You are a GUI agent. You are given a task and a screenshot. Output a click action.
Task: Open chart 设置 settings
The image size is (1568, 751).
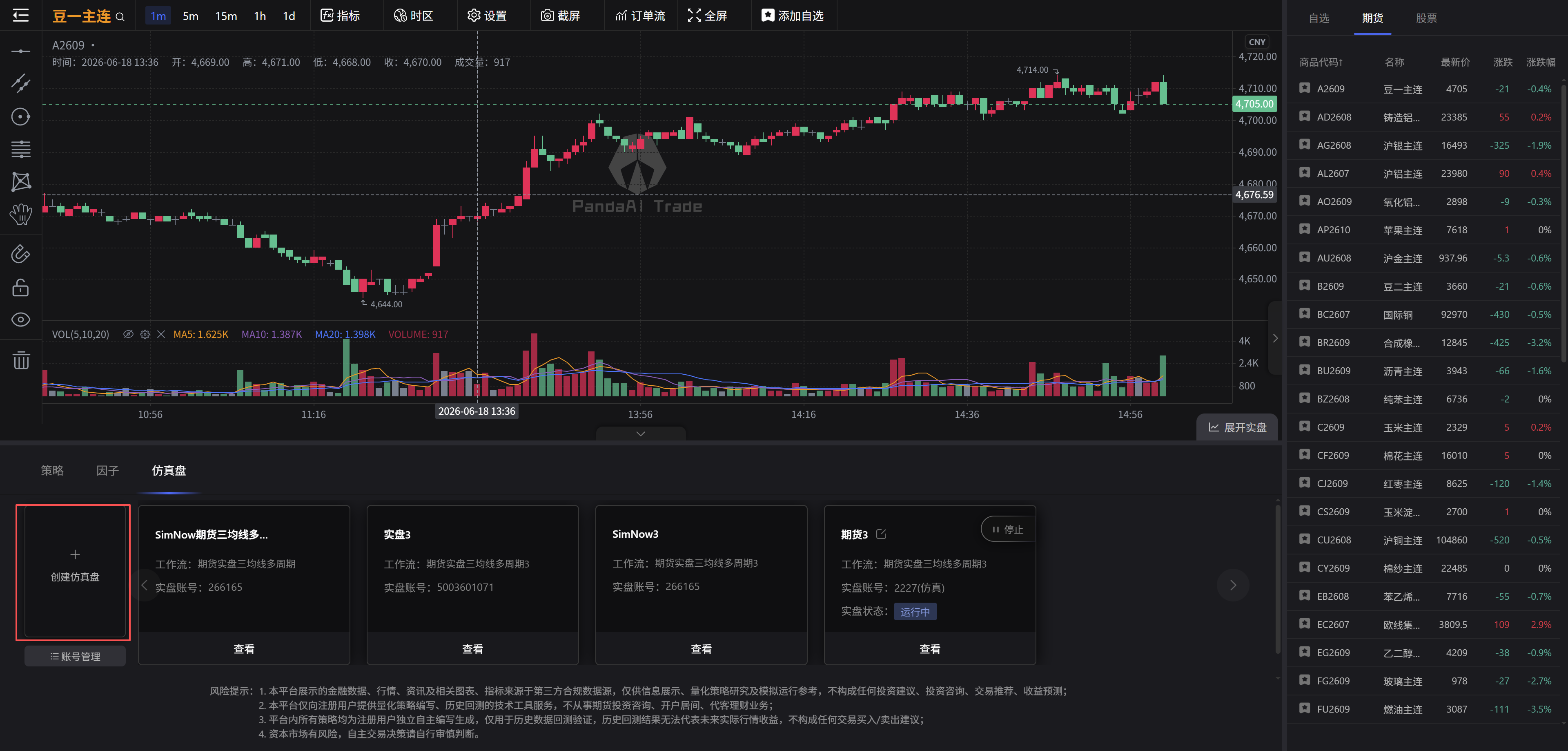(487, 16)
